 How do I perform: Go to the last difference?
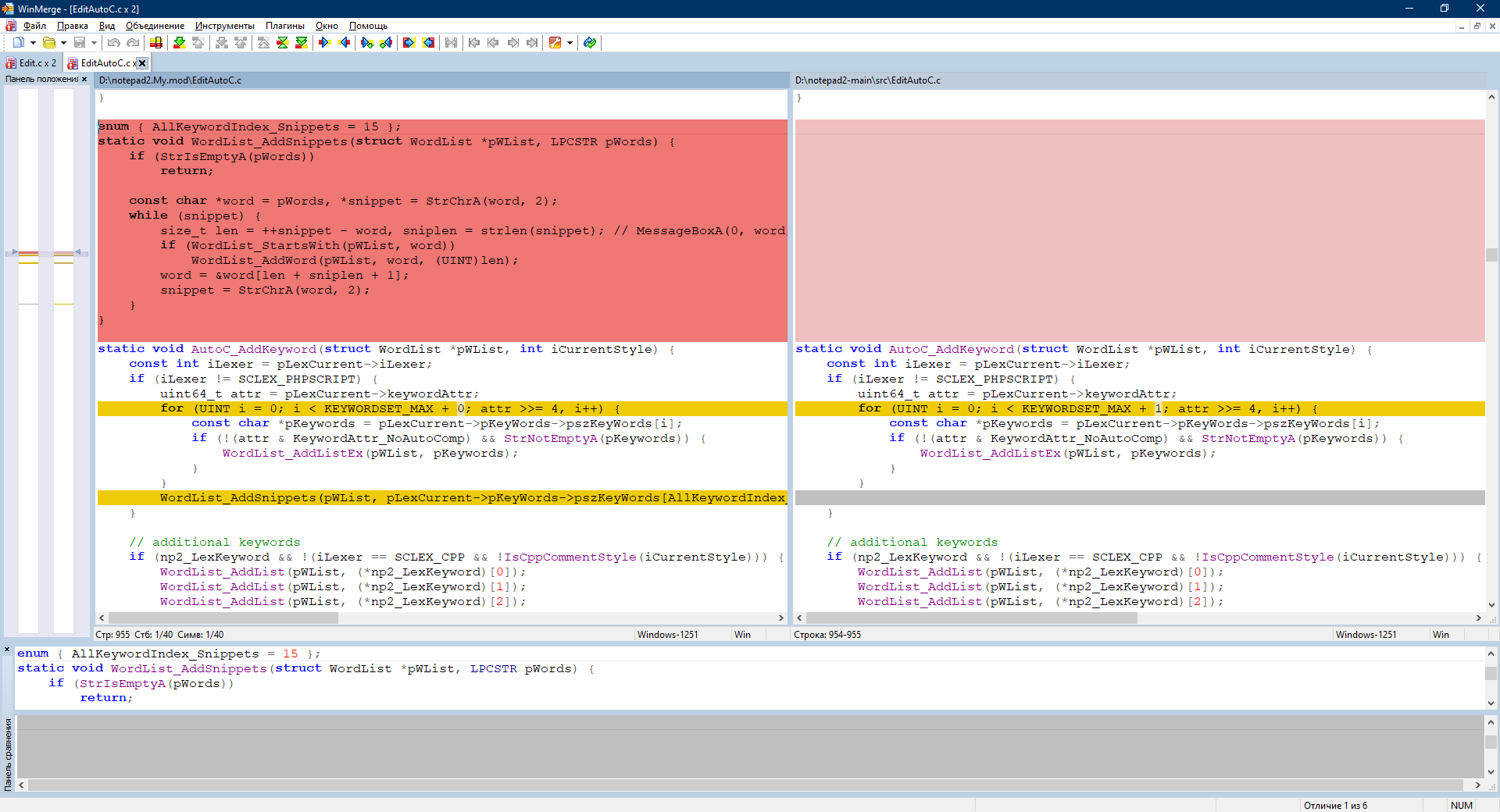click(x=302, y=43)
